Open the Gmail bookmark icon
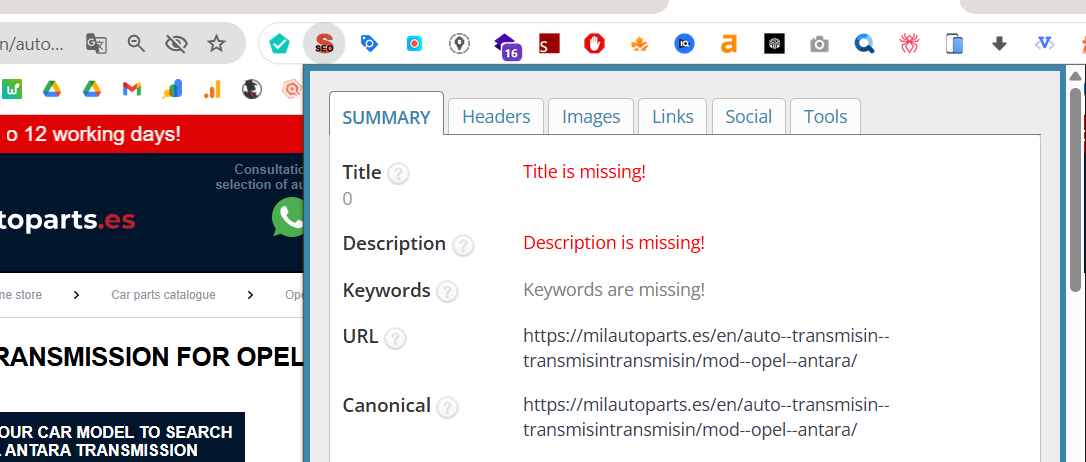This screenshot has width=1086, height=462. pyautogui.click(x=132, y=89)
